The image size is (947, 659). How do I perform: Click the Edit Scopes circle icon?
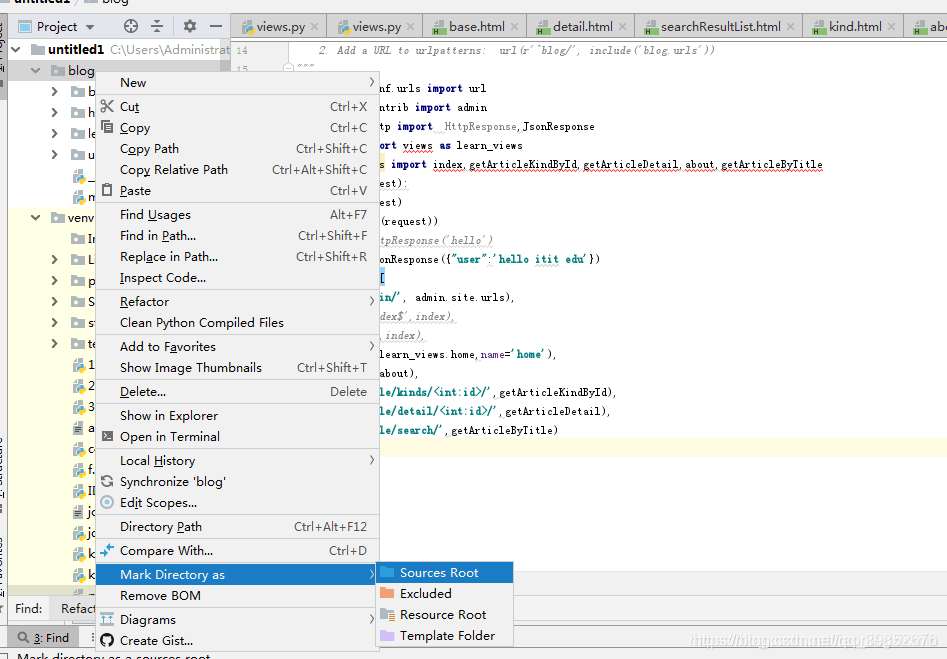click(x=107, y=502)
